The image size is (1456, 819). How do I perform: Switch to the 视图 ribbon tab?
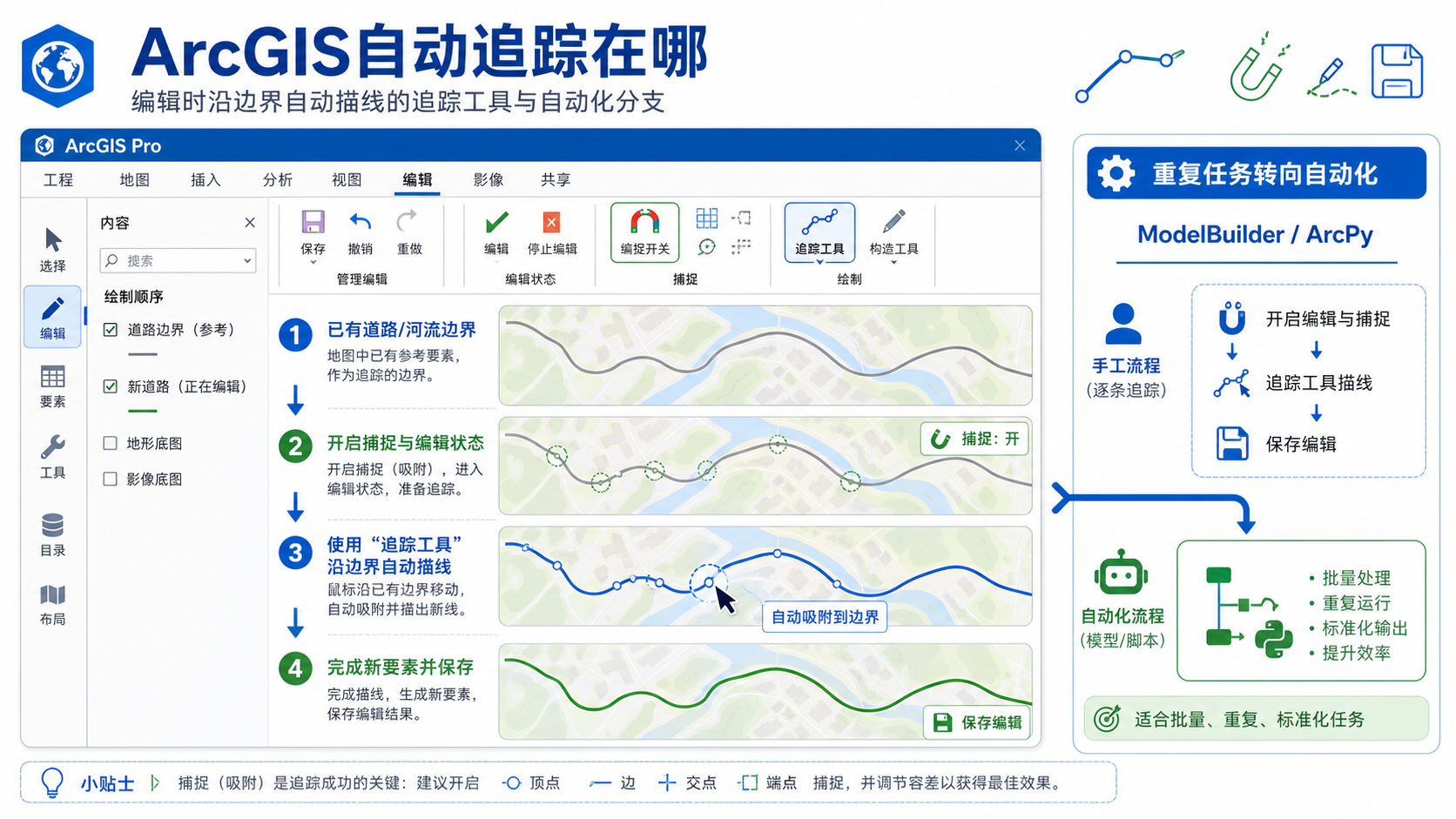[x=347, y=179]
